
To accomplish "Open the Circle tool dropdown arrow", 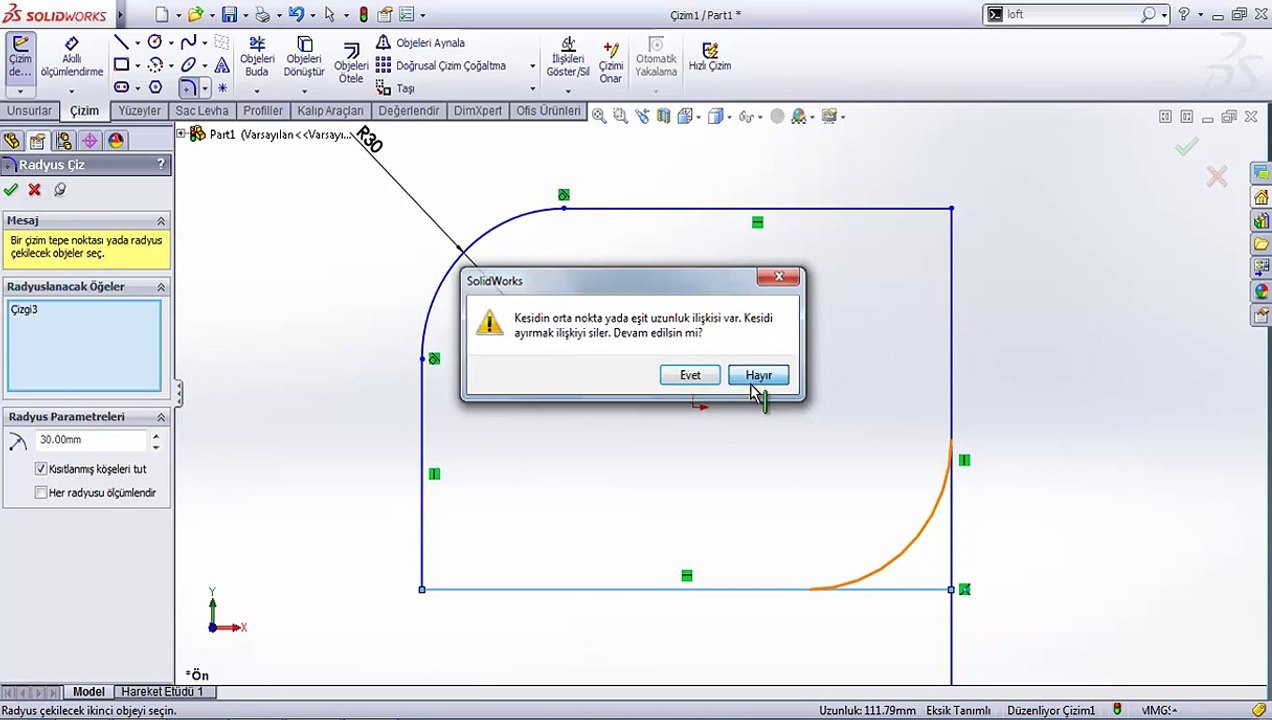I will [171, 43].
